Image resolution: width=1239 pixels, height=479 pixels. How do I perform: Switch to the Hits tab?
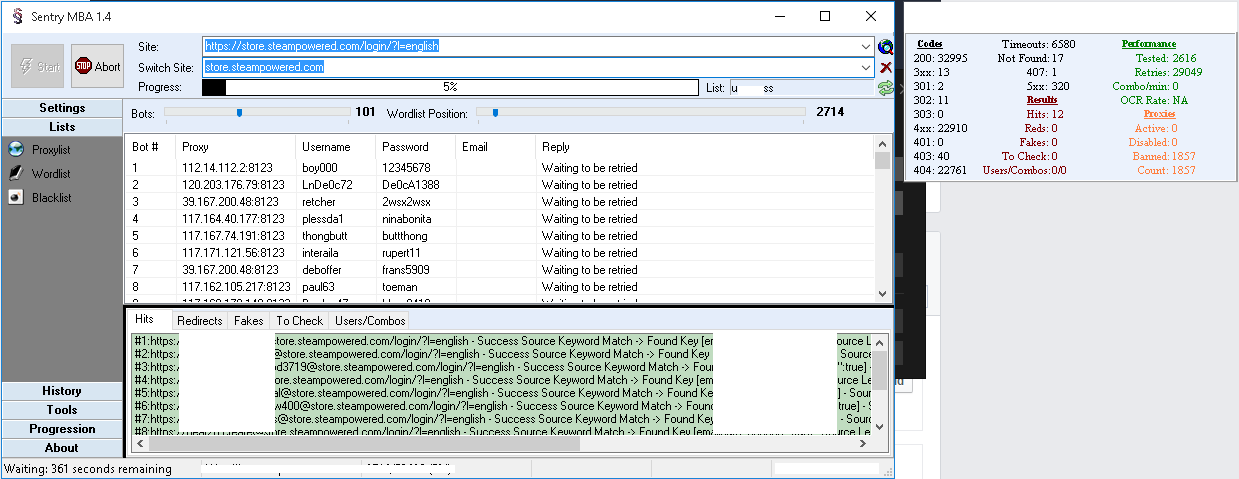coord(145,320)
